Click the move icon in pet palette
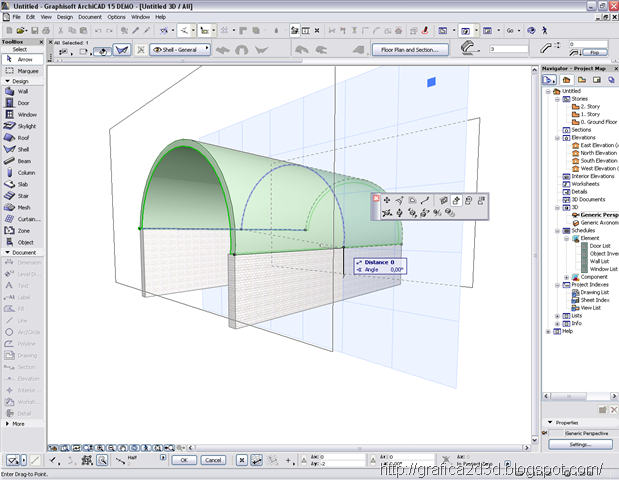Image resolution: width=619 pixels, height=480 pixels. 387,200
